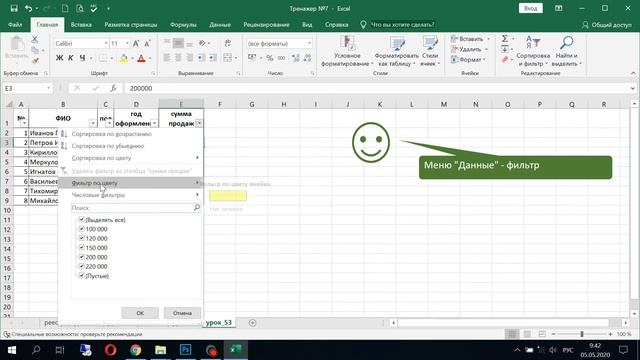640x360 pixels.
Task: Expand the Формат cells dropdown
Action: (x=484, y=60)
